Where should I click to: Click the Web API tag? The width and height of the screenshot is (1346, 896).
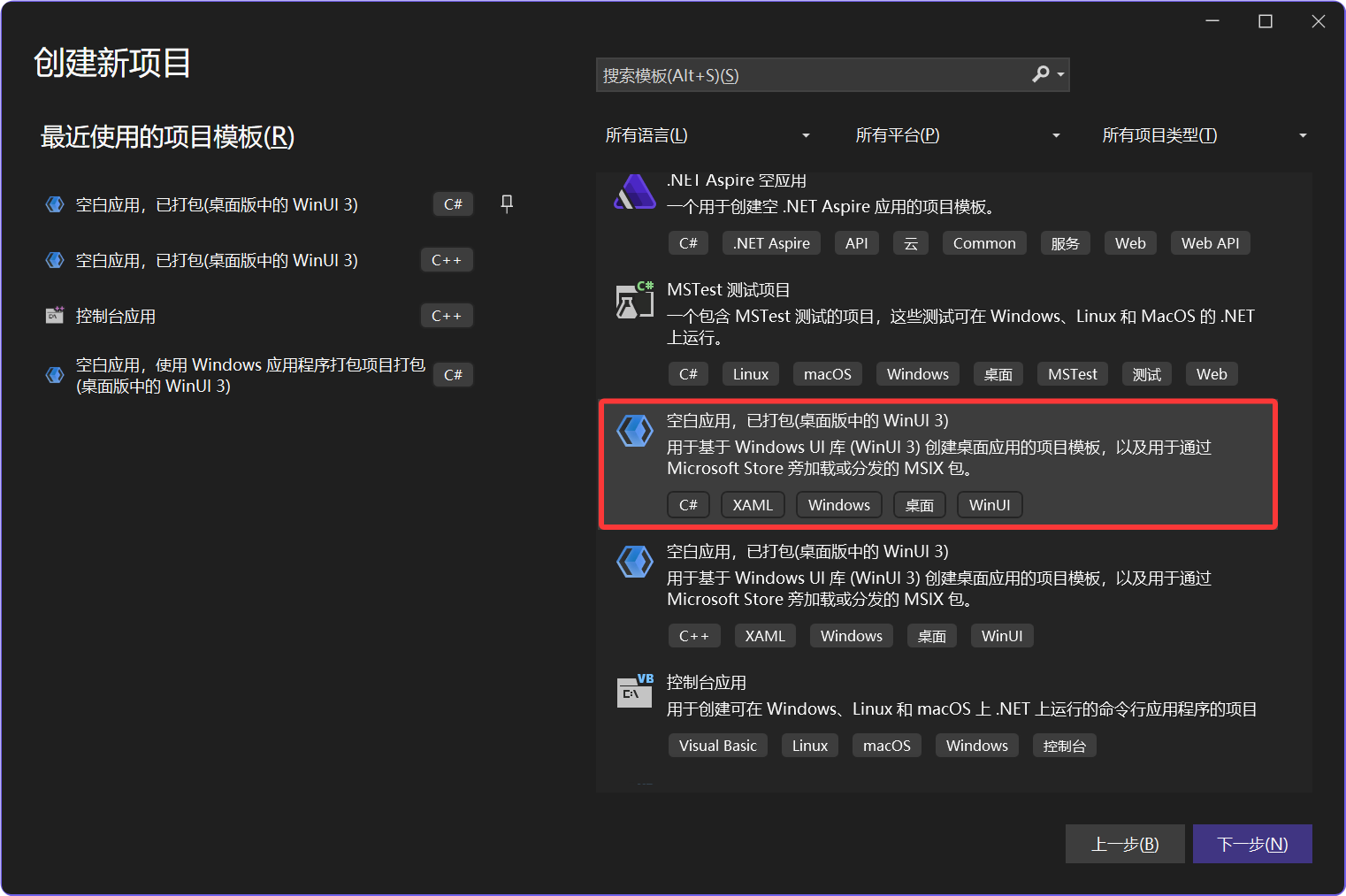(x=1210, y=243)
